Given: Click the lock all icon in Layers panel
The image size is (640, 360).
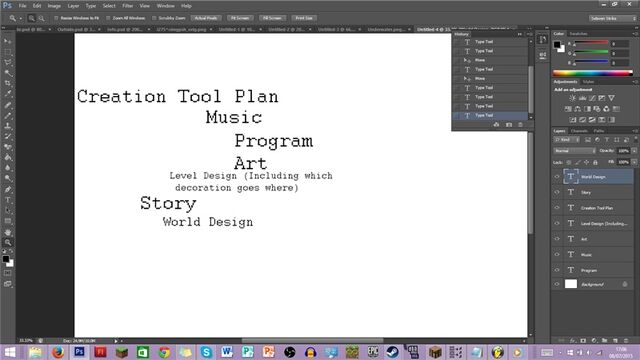Looking at the screenshot, I should point(596,162).
